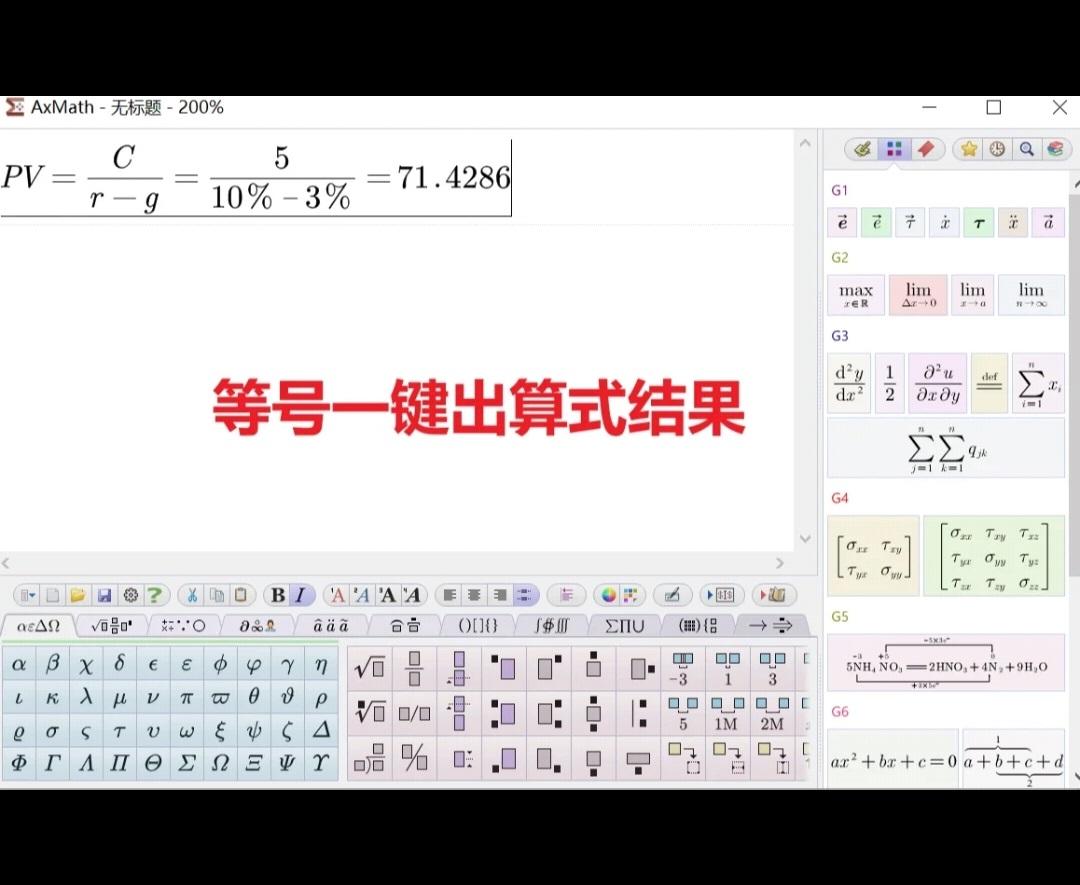Open the recent history clock icon
The height and width of the screenshot is (885, 1080).
[x=996, y=149]
